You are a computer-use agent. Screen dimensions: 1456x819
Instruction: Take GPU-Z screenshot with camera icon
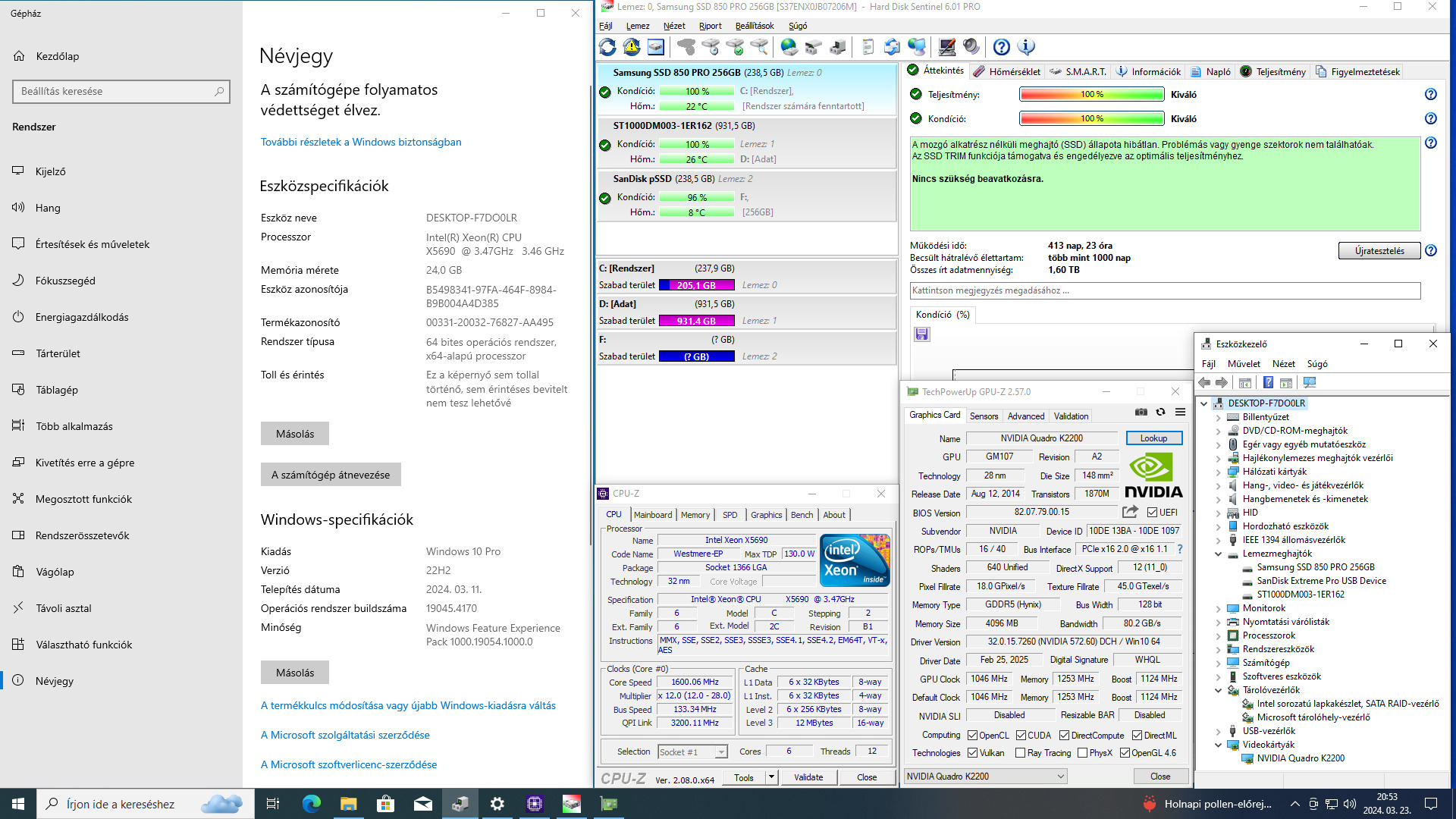pyautogui.click(x=1141, y=412)
